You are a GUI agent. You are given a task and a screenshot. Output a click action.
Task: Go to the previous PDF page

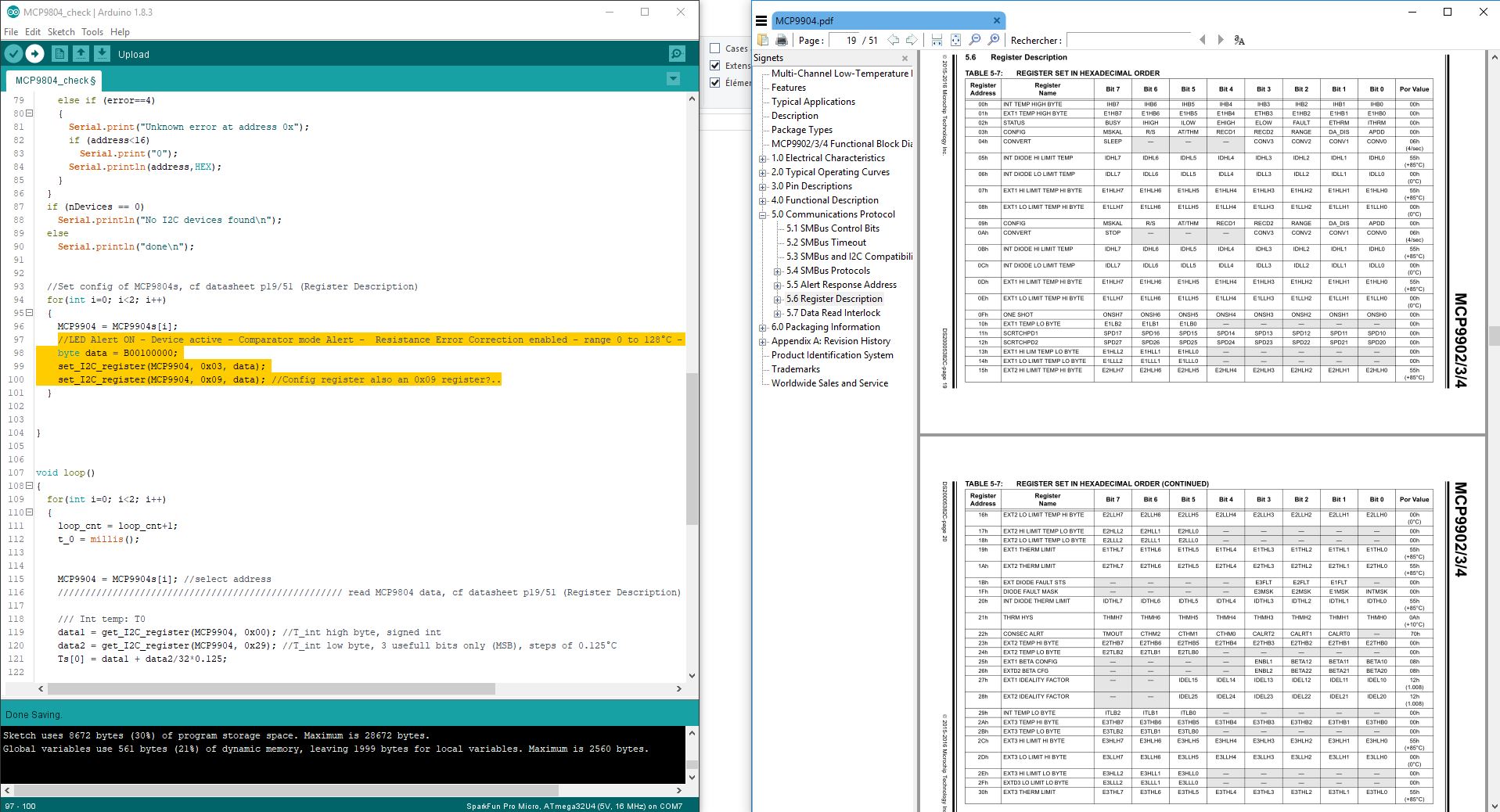pos(893,40)
